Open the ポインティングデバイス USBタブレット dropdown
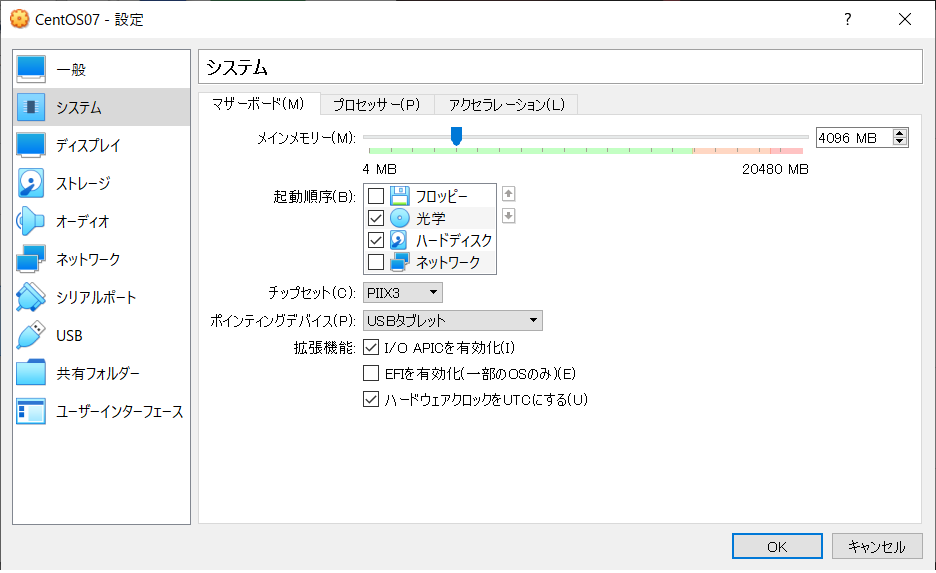Viewport: 936px width, 573px height. [x=452, y=321]
